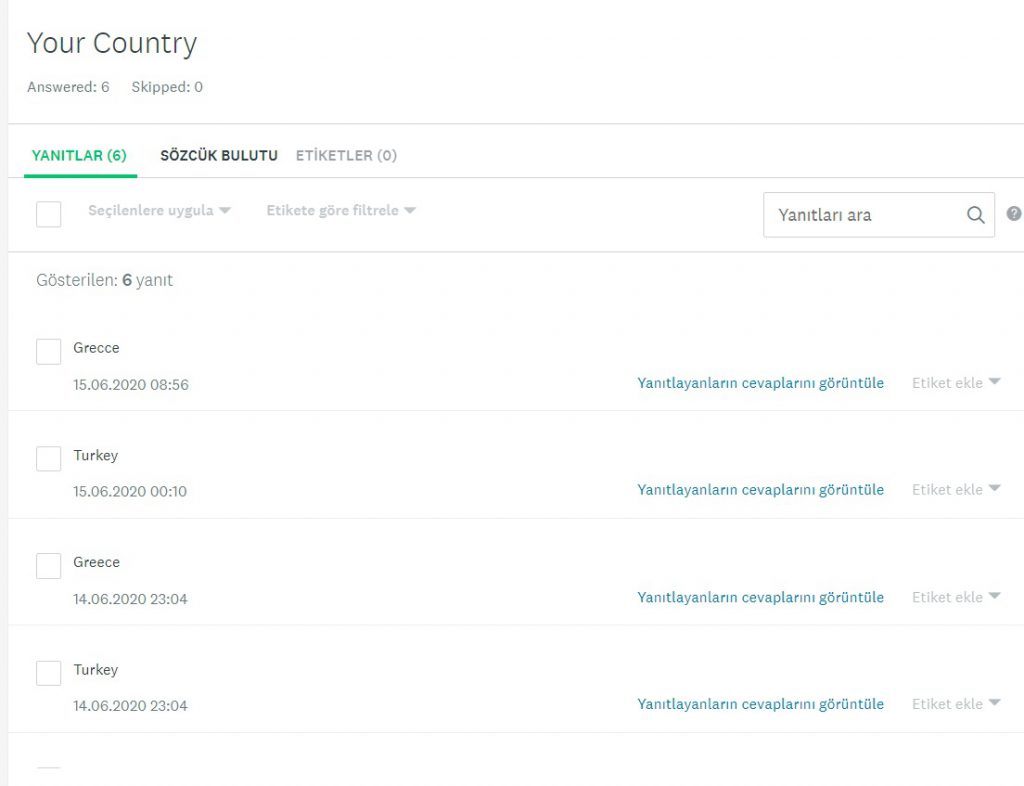
Task: Open the 'Seçilenlere uygula' dropdown
Action: point(159,211)
